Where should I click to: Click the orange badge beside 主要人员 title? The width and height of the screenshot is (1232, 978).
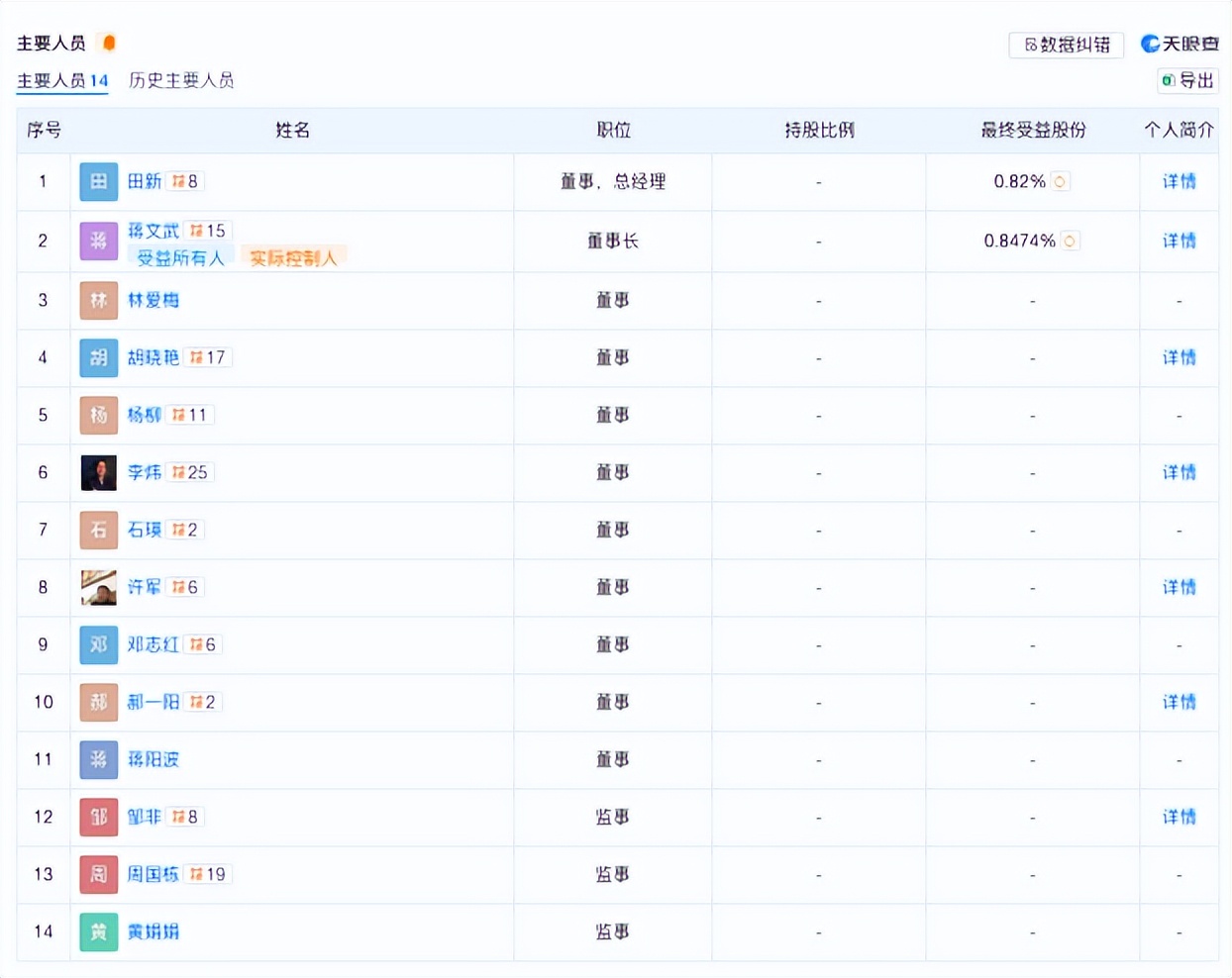[x=109, y=43]
